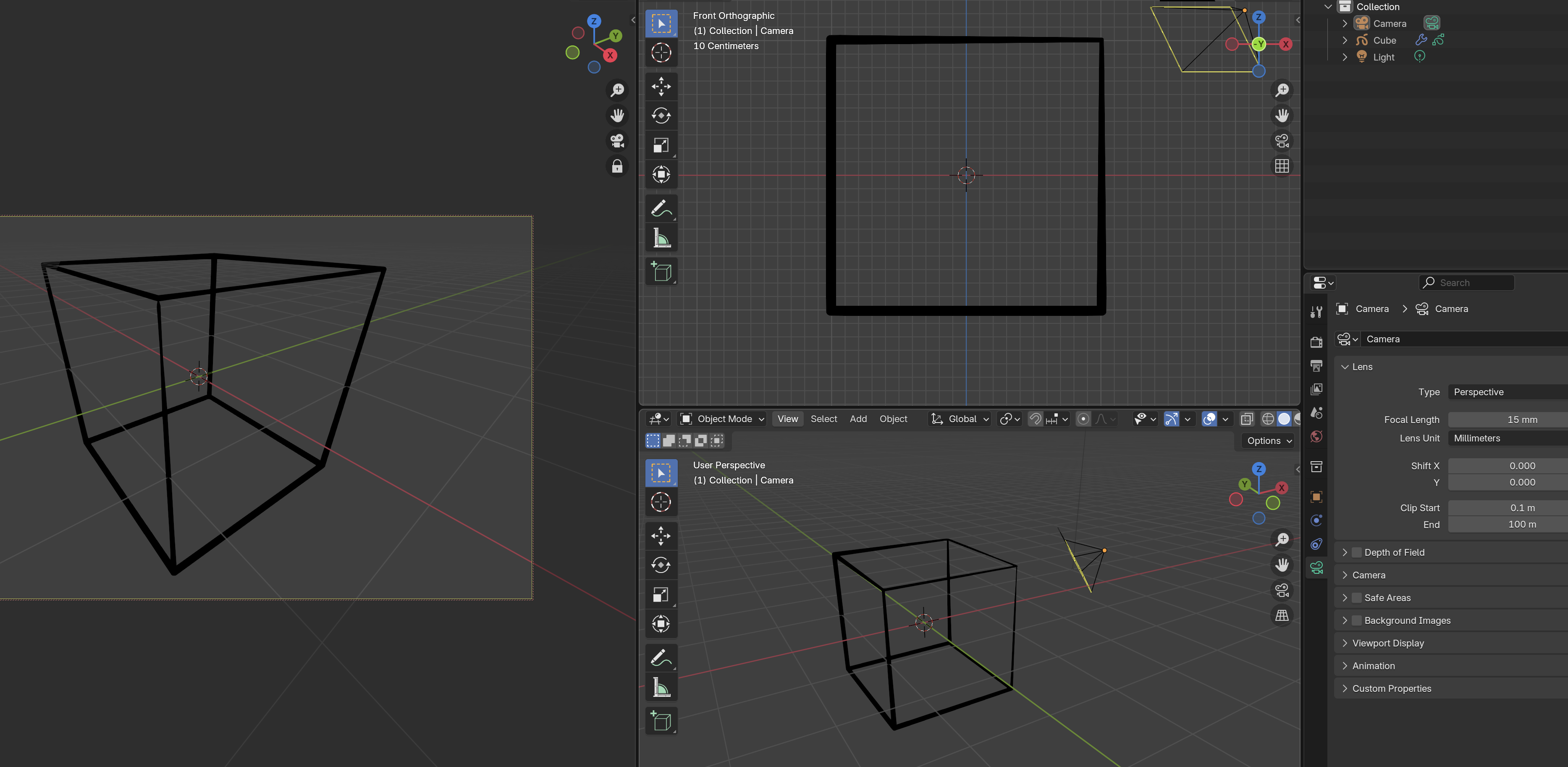Select the Move tool in Front Orthographic viewport
The width and height of the screenshot is (1568, 767).
point(661,86)
